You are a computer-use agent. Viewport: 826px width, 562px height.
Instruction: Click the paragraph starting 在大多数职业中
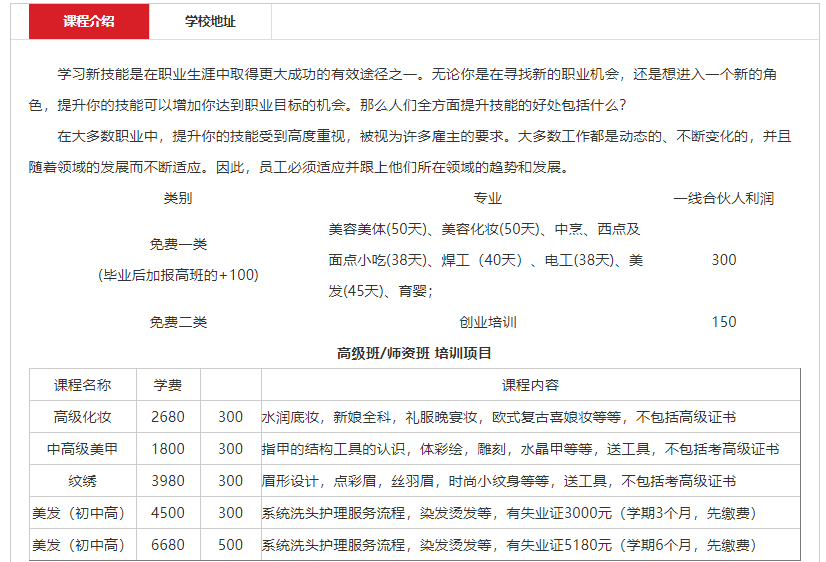410,152
